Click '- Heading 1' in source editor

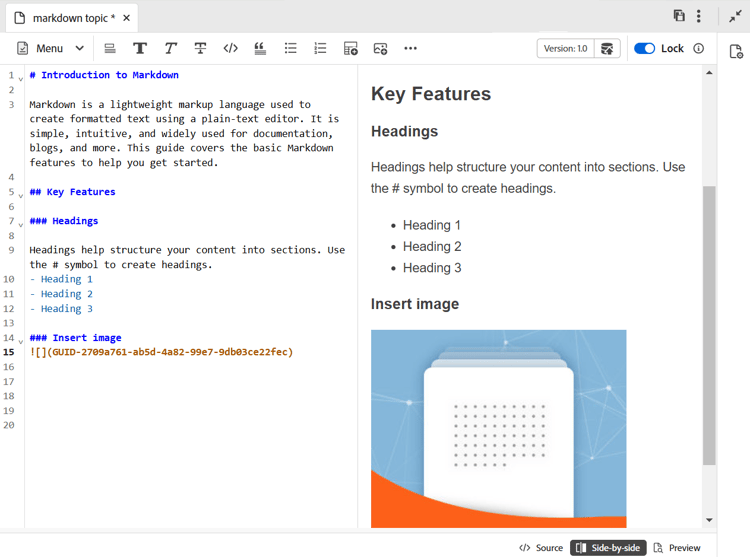point(61,279)
